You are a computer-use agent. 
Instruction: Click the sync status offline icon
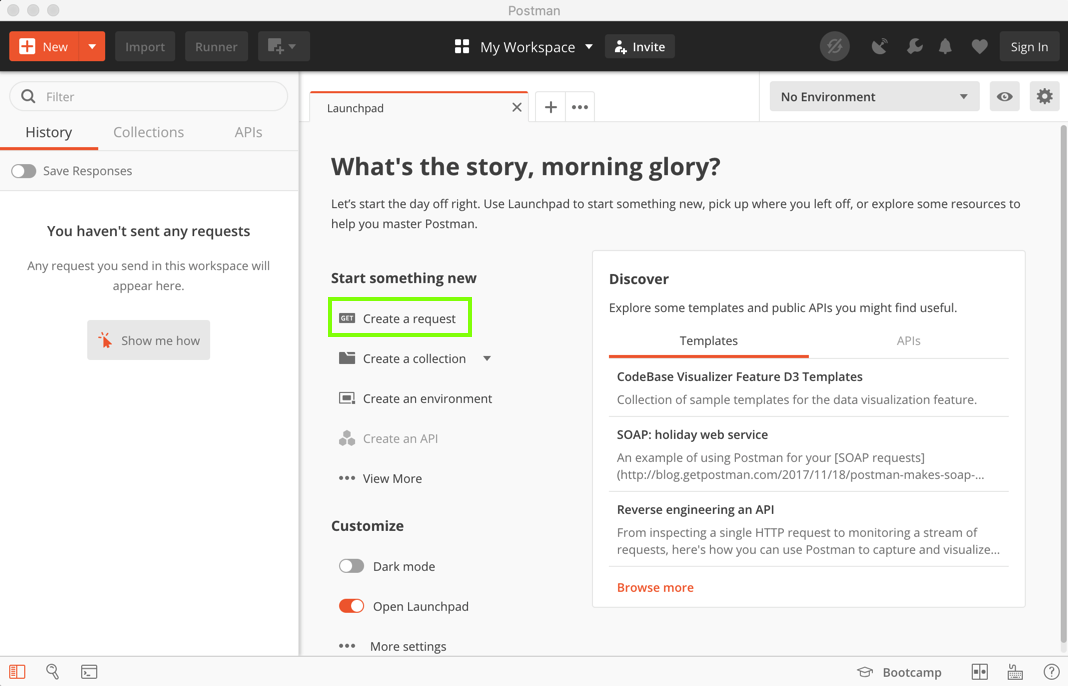click(834, 46)
